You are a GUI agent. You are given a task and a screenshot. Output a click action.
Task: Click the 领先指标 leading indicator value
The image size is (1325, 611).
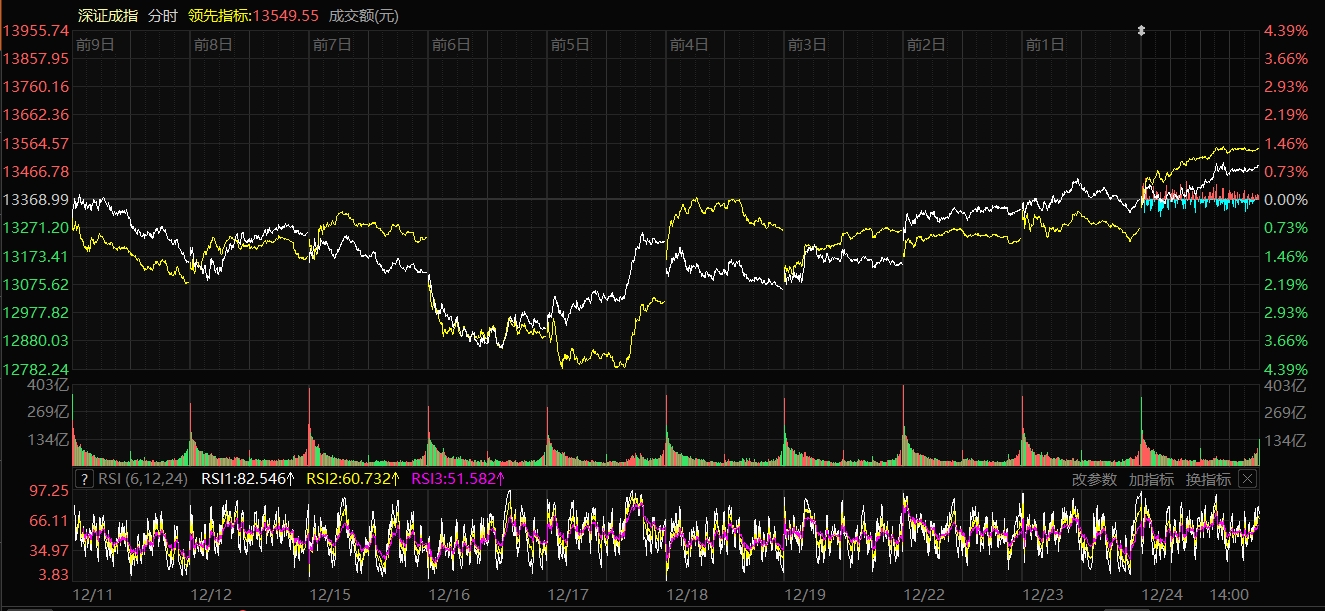click(x=253, y=15)
